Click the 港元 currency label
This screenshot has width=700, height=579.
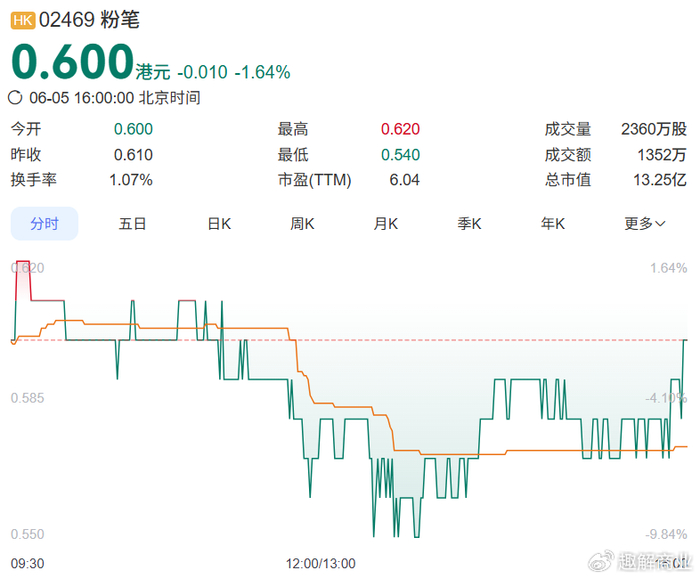point(153,72)
